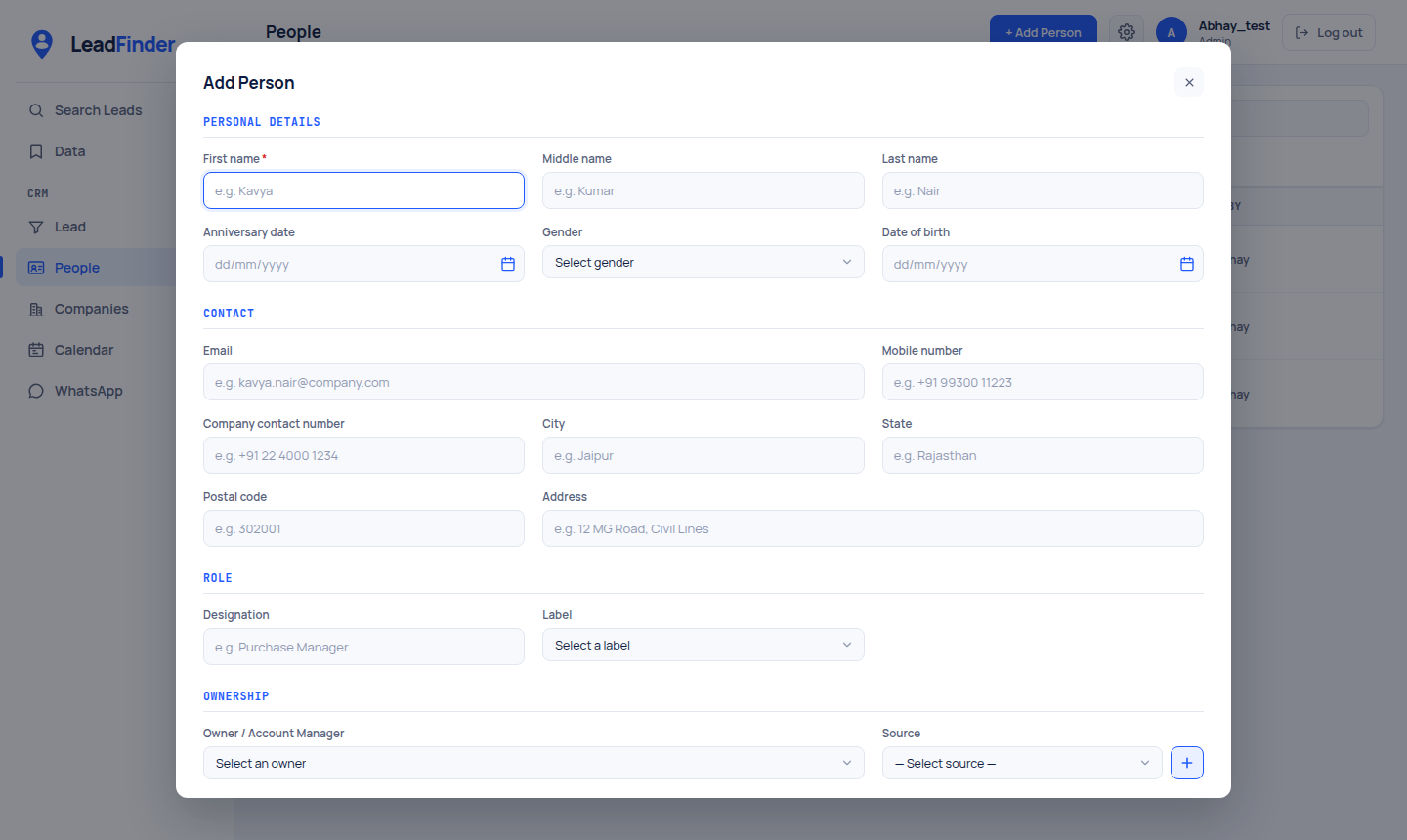The height and width of the screenshot is (840, 1407).
Task: Open the Anniversary date calendar picker
Action: click(508, 264)
